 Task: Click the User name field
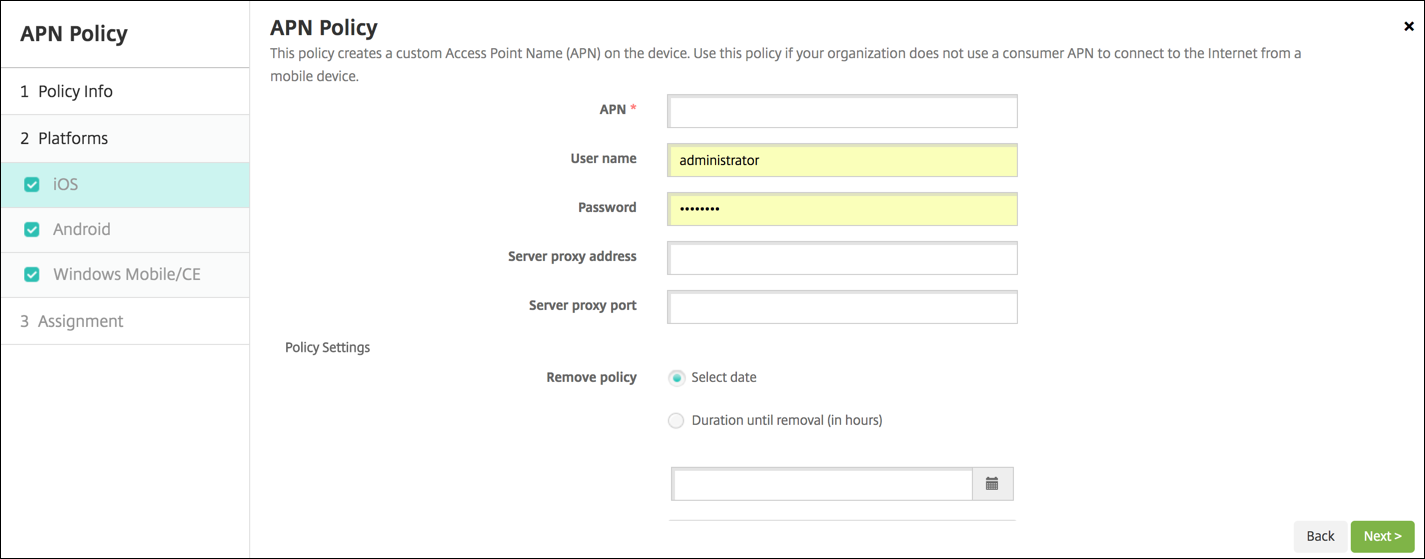pyautogui.click(x=842, y=160)
